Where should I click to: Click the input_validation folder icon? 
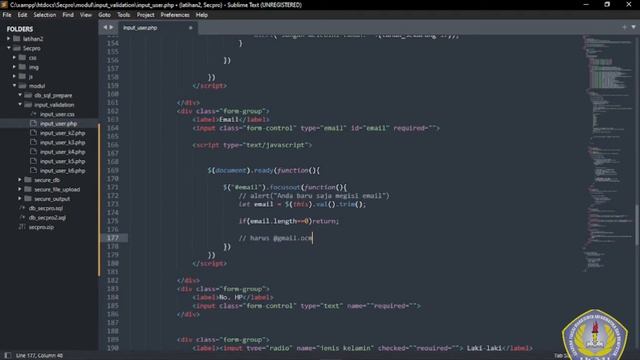click(28, 104)
